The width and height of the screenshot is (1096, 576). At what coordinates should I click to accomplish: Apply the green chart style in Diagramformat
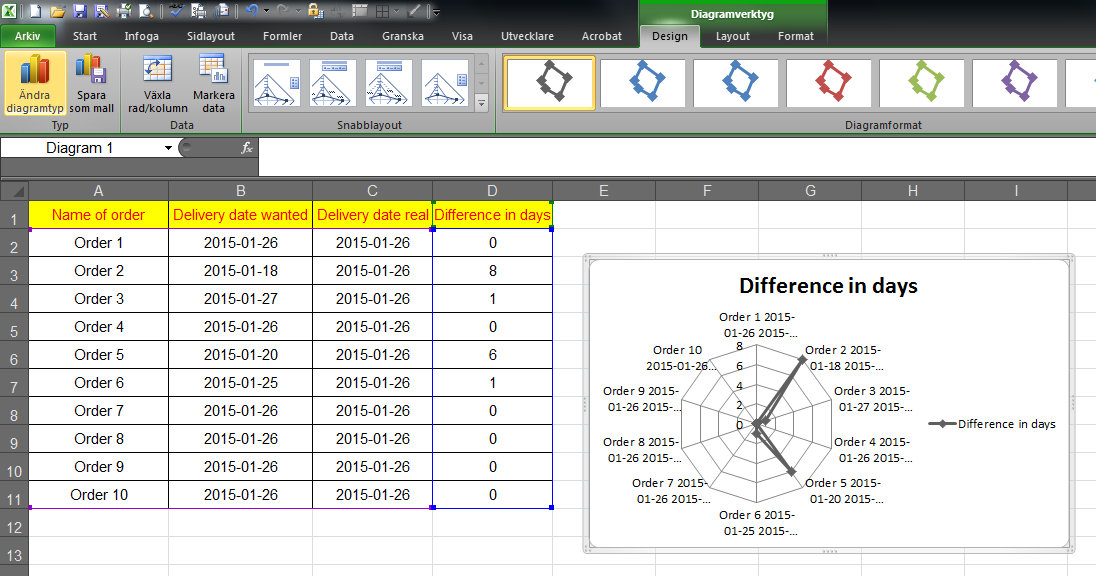[x=923, y=83]
